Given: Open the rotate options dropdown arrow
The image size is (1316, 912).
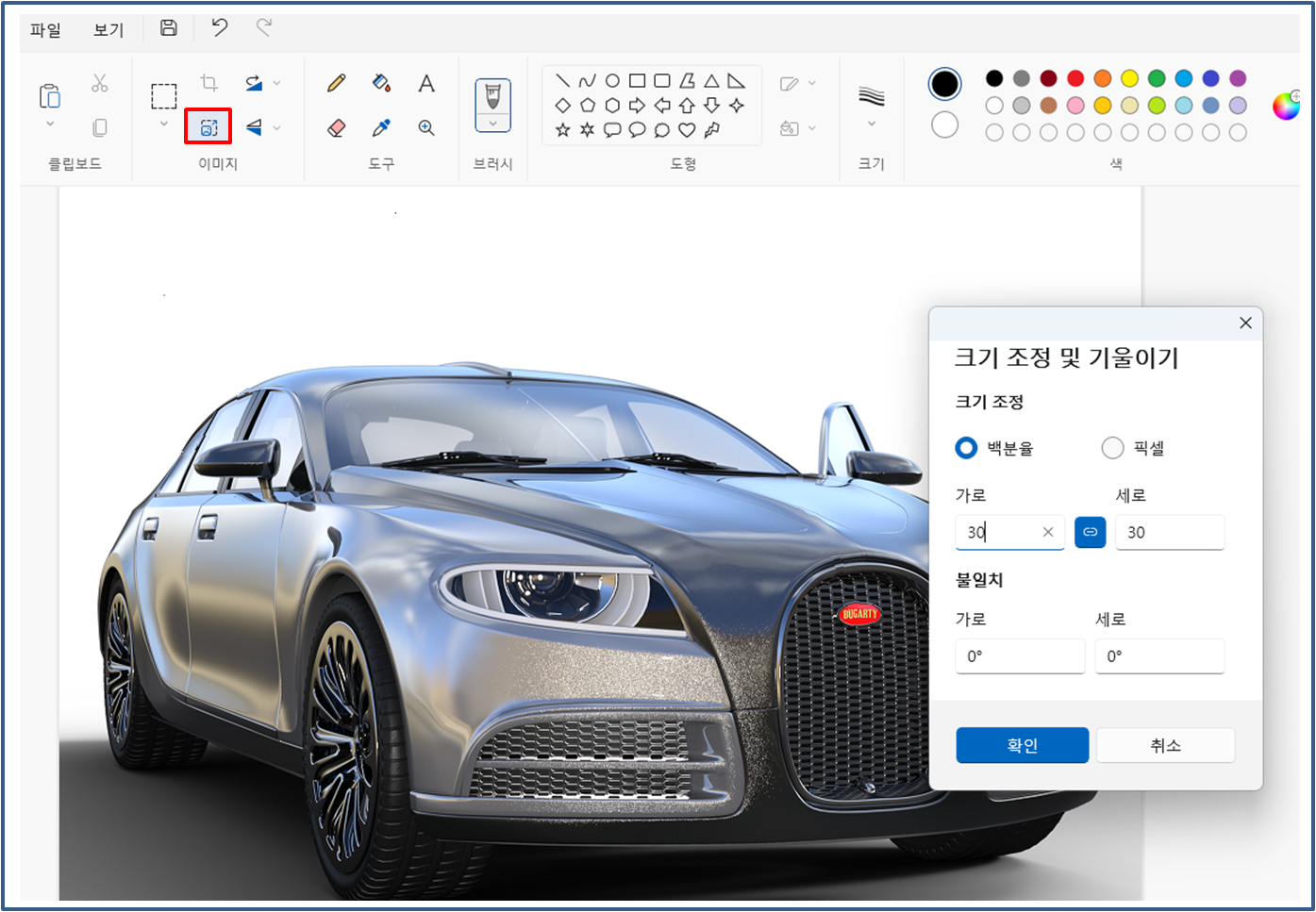Looking at the screenshot, I should point(276,83).
